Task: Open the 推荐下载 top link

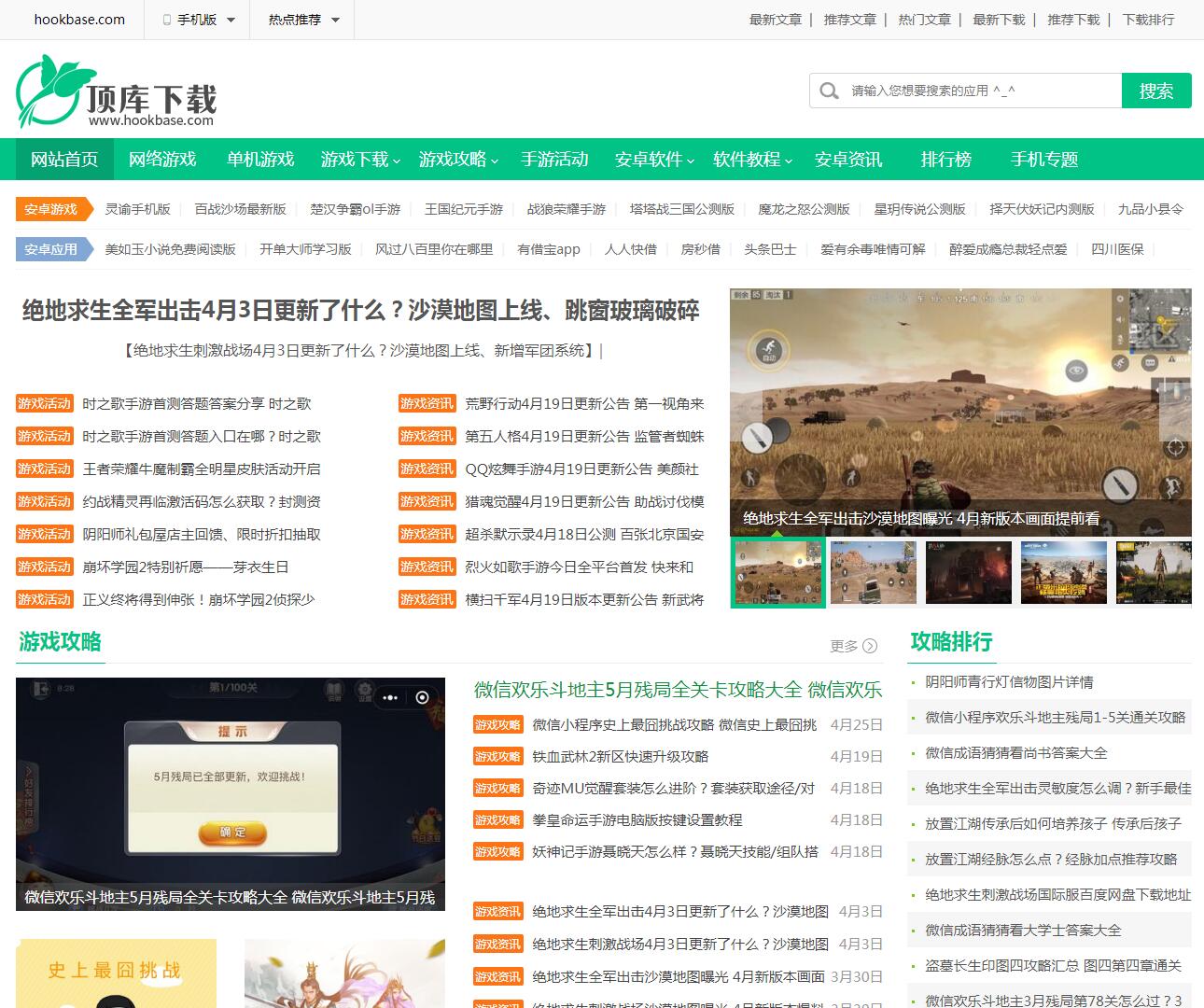Action: 1074,20
